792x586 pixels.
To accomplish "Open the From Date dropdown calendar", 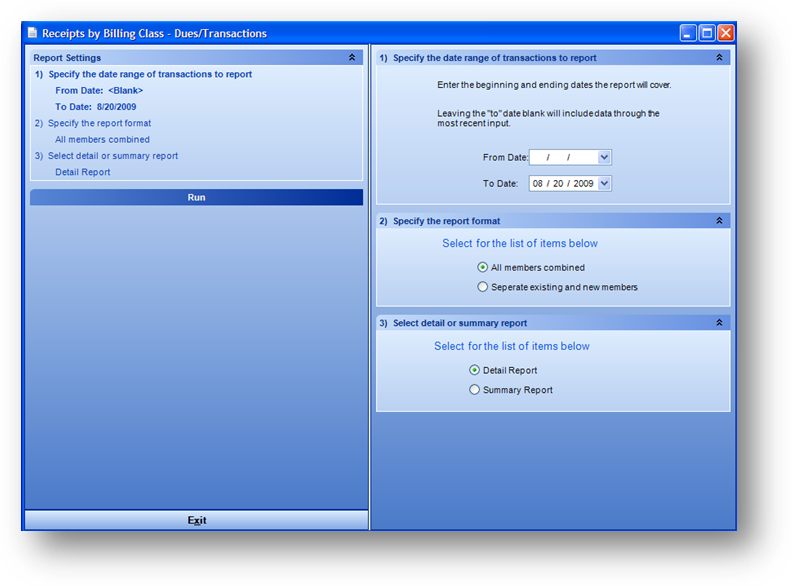I will click(604, 157).
